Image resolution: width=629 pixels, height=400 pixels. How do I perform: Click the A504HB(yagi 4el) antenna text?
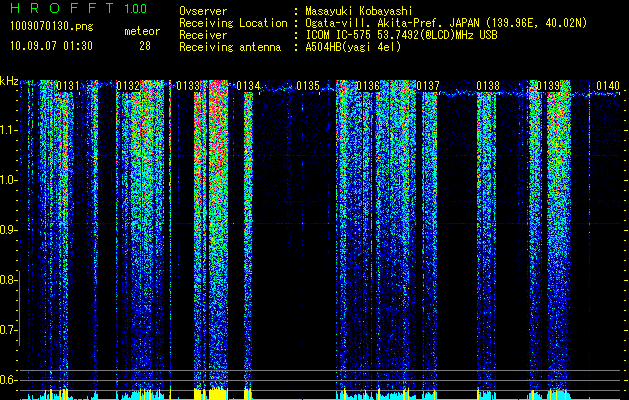coord(353,47)
